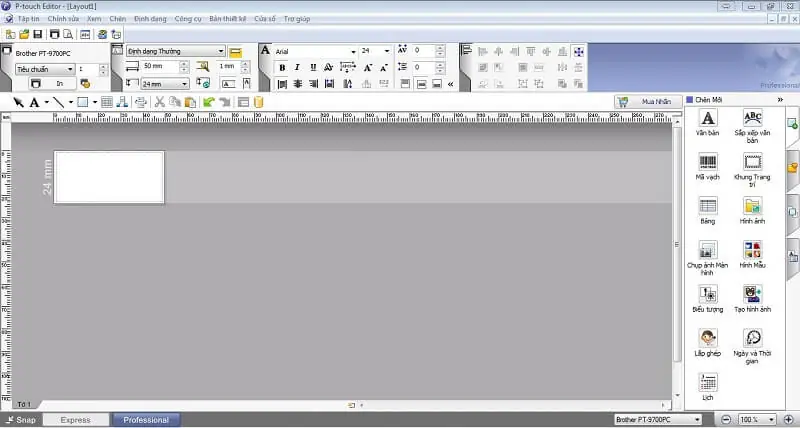Click the green undo arrow

click(x=208, y=102)
